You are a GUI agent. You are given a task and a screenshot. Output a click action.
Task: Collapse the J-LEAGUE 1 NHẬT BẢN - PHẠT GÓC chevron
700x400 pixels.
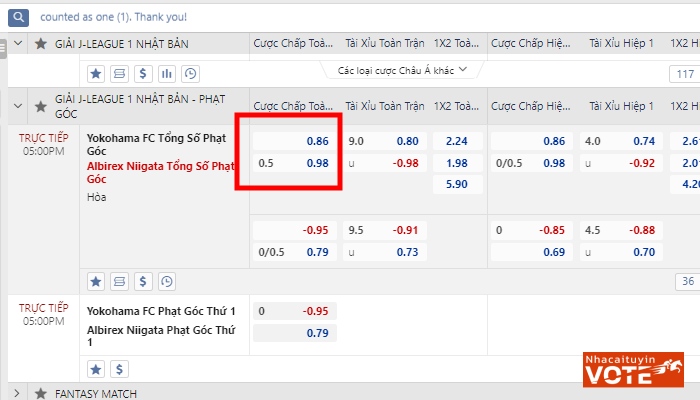(x=18, y=106)
